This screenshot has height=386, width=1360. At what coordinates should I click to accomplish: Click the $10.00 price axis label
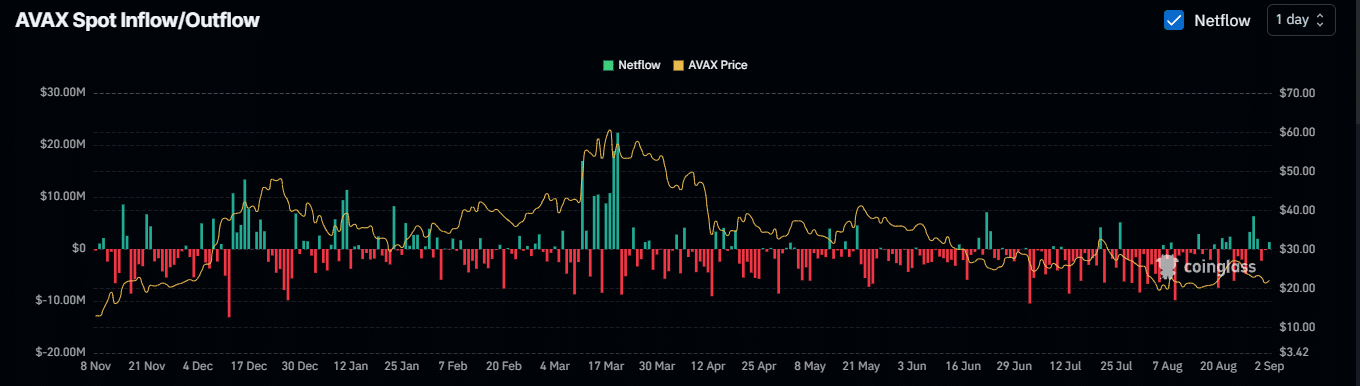(1296, 327)
